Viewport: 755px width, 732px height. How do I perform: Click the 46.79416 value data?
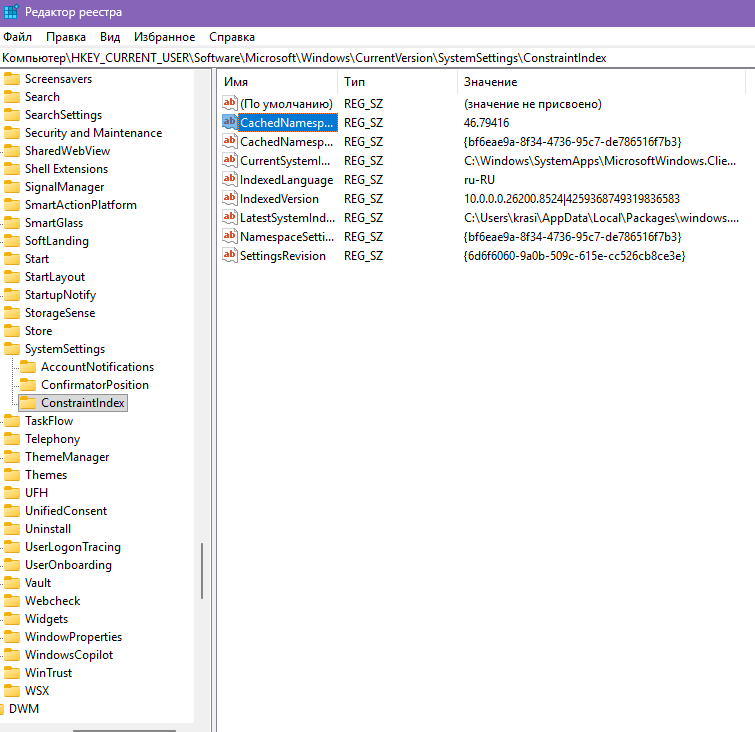486,123
